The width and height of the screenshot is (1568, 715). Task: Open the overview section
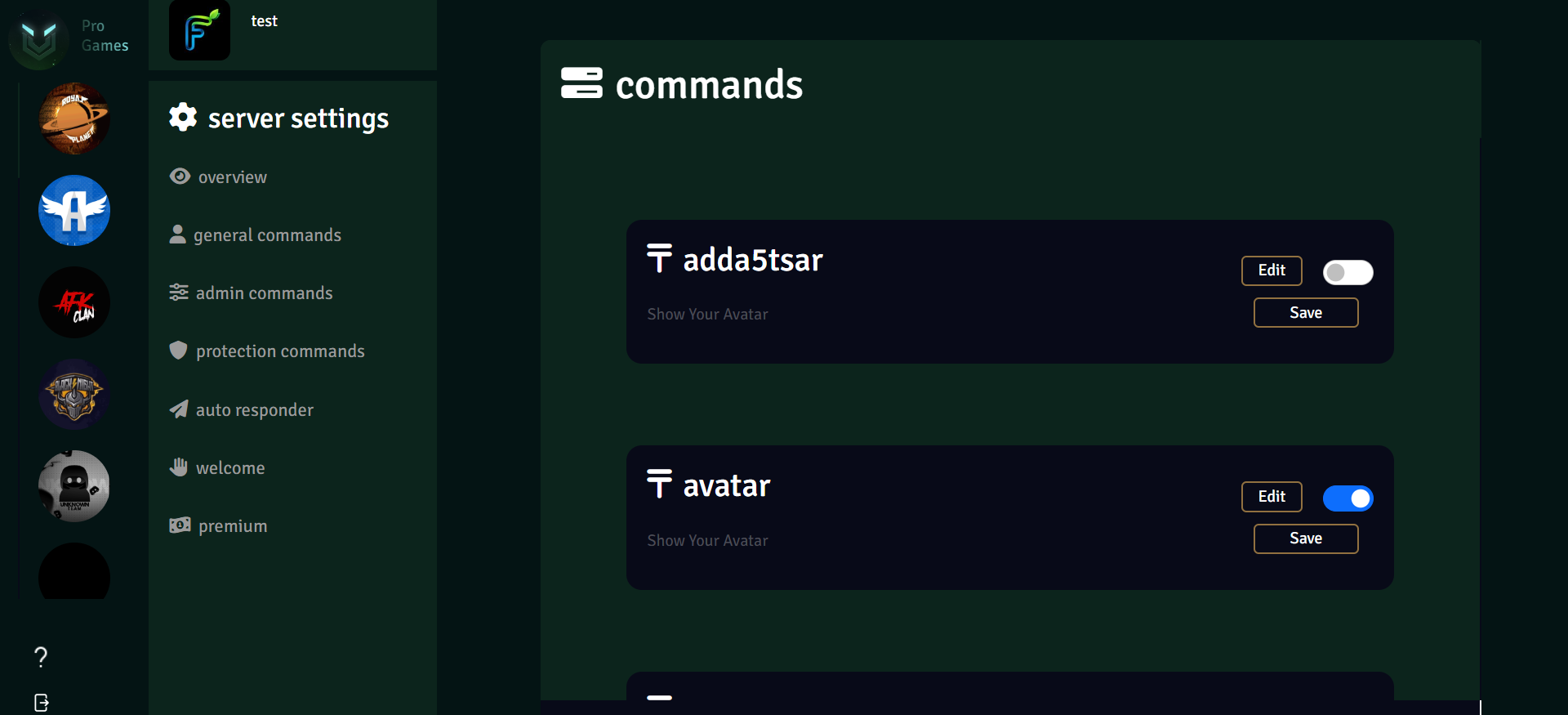coord(218,177)
